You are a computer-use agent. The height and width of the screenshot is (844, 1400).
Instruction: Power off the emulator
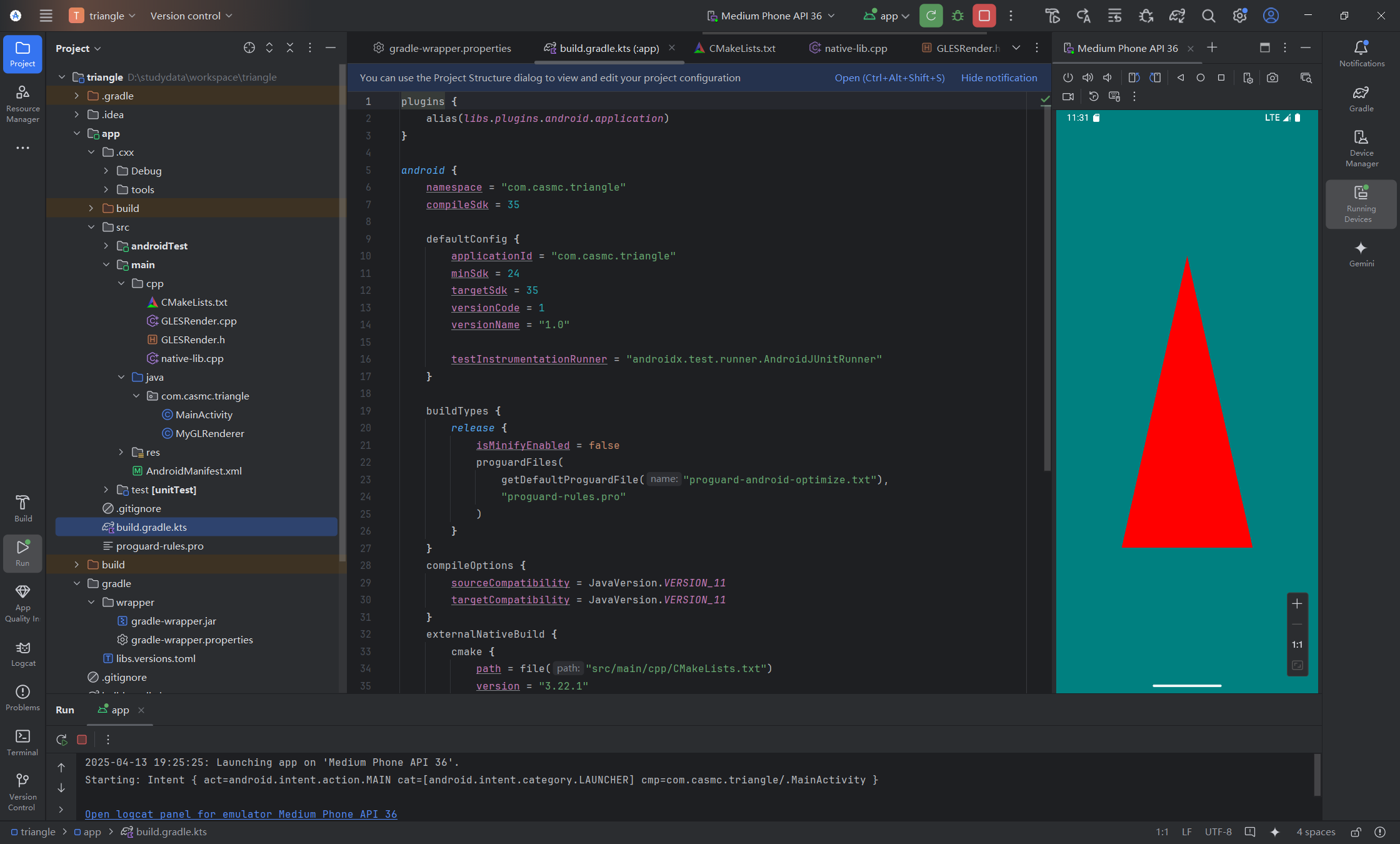coord(1067,77)
